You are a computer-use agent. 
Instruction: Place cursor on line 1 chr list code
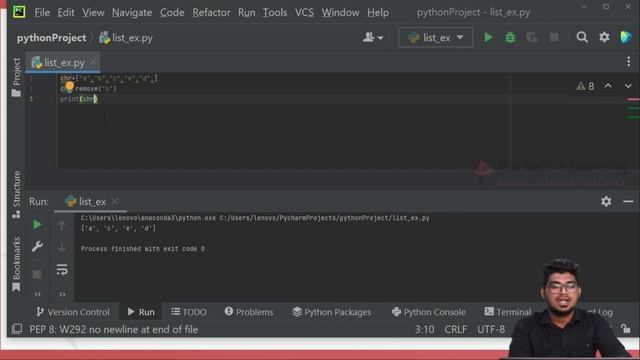coord(109,78)
